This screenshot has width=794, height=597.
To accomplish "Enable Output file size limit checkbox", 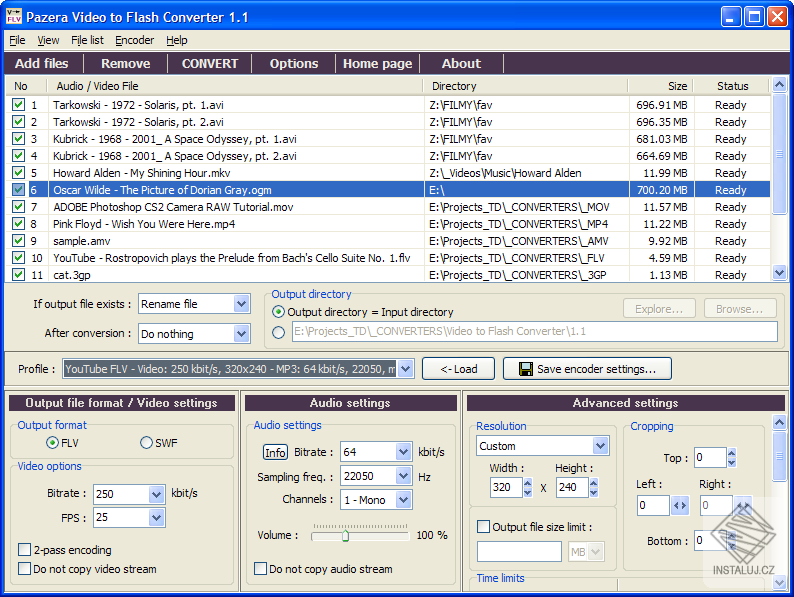I will click(484, 527).
